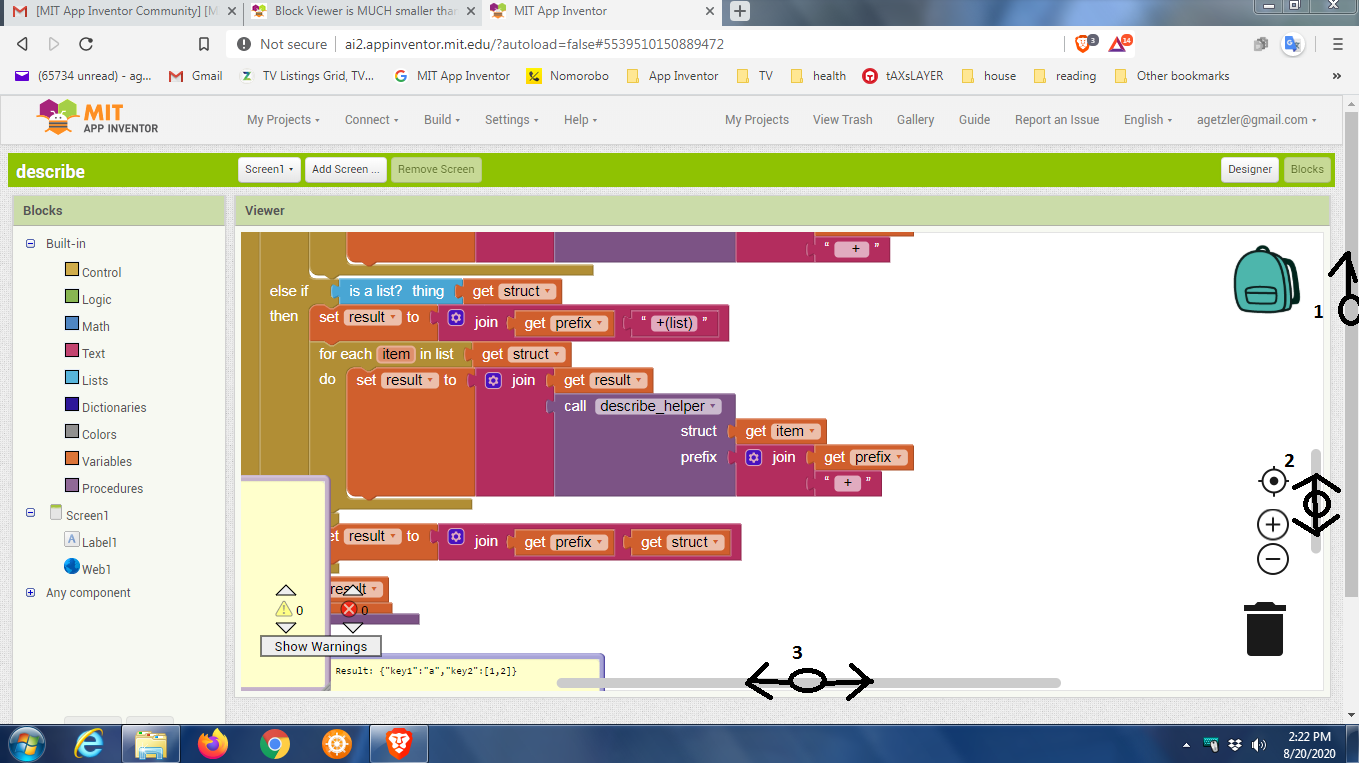Toggle the warnings counter indicator
The height and width of the screenshot is (763, 1359).
[286, 607]
